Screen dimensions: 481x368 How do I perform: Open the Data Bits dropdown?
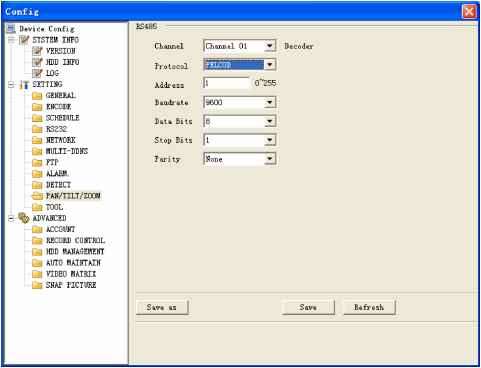point(270,121)
